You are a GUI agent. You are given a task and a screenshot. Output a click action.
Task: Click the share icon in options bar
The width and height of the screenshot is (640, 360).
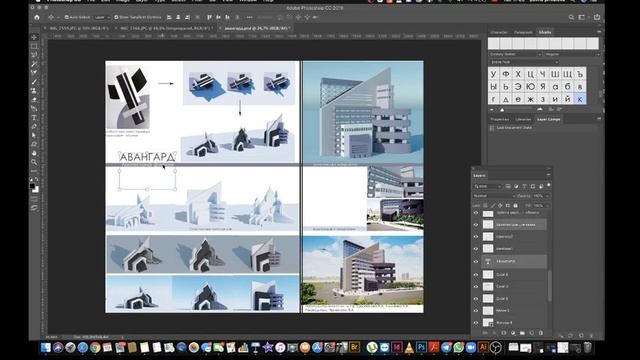pyautogui.click(x=597, y=17)
